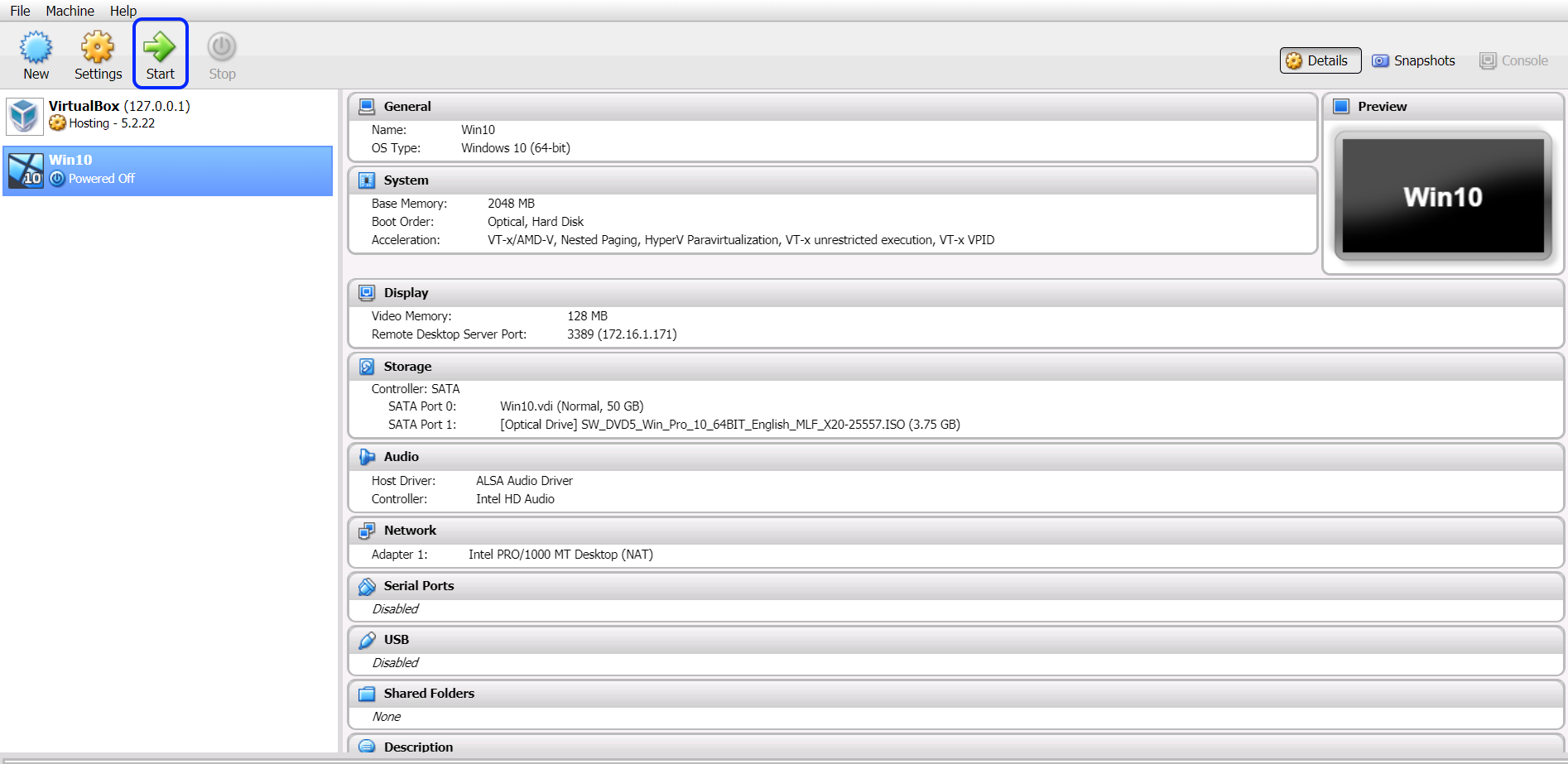Switch to the Console view
The width and height of the screenshot is (1568, 764).
[1514, 60]
